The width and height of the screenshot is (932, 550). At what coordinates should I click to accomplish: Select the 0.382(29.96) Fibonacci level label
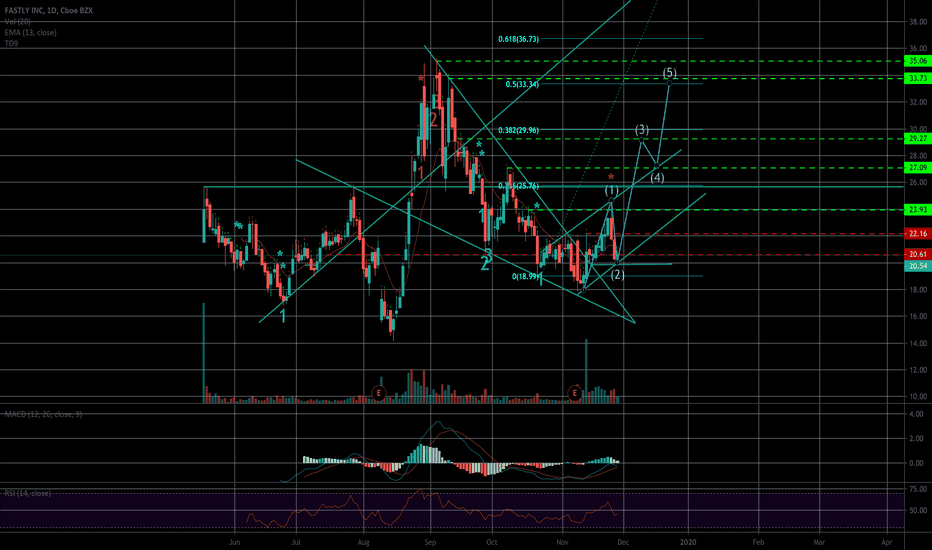(x=518, y=130)
